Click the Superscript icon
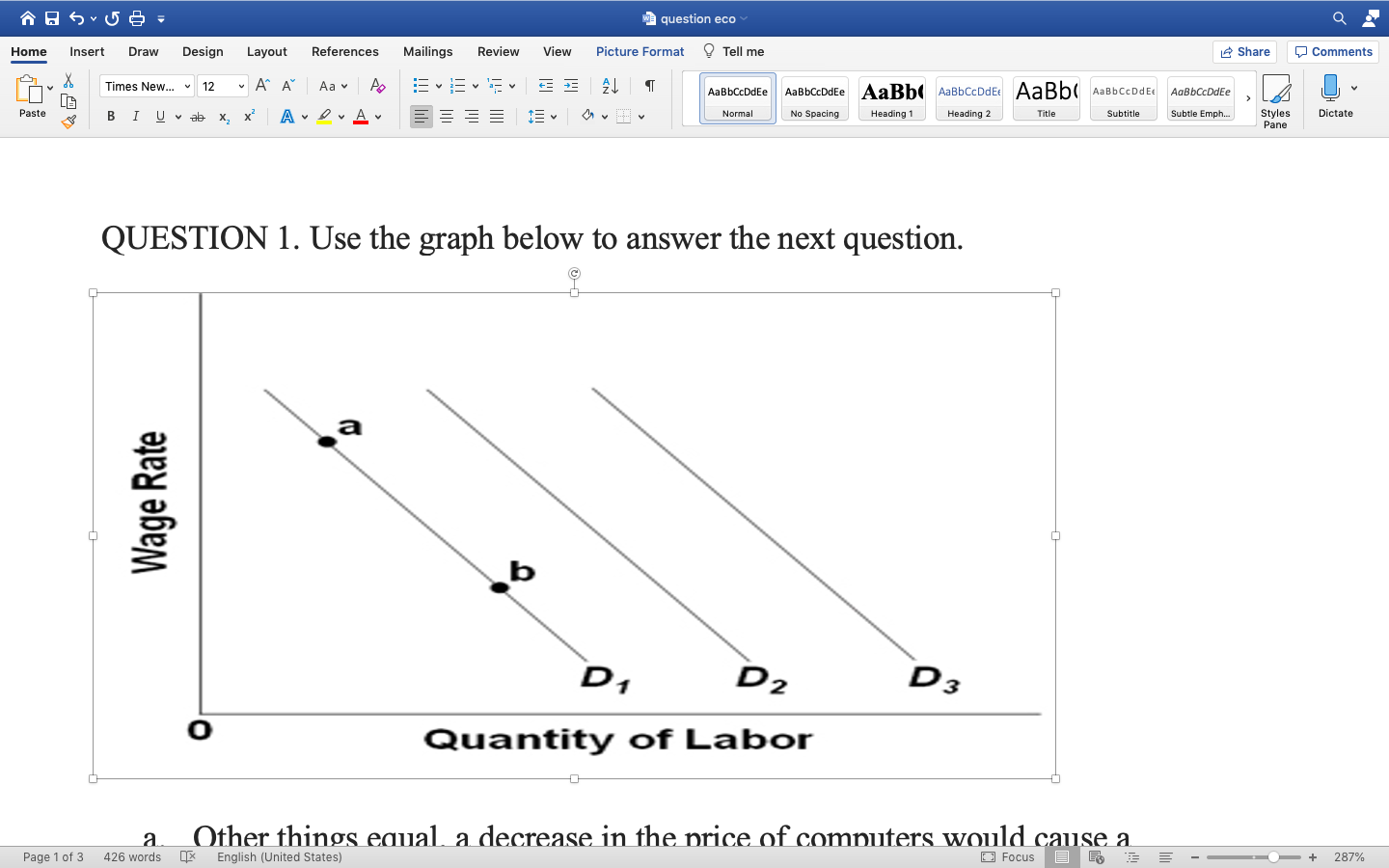The width and height of the screenshot is (1389, 868). point(248,116)
